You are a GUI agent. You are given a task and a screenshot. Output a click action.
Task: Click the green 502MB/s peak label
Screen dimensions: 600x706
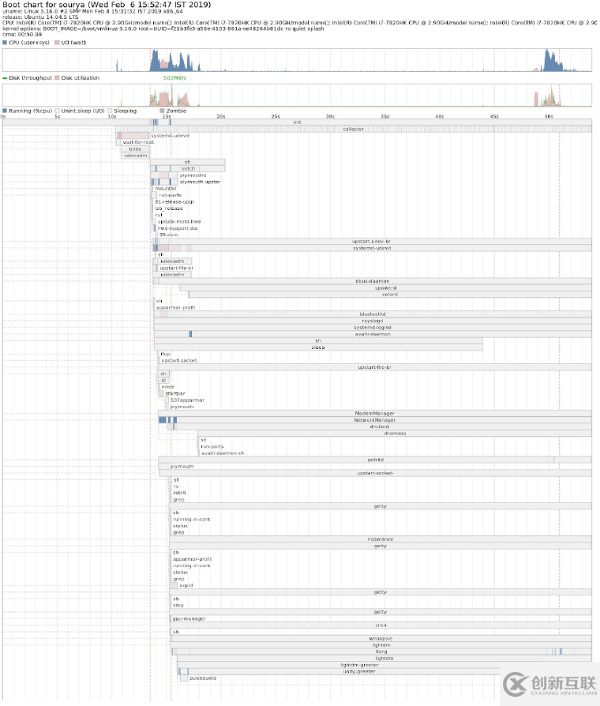[174, 78]
